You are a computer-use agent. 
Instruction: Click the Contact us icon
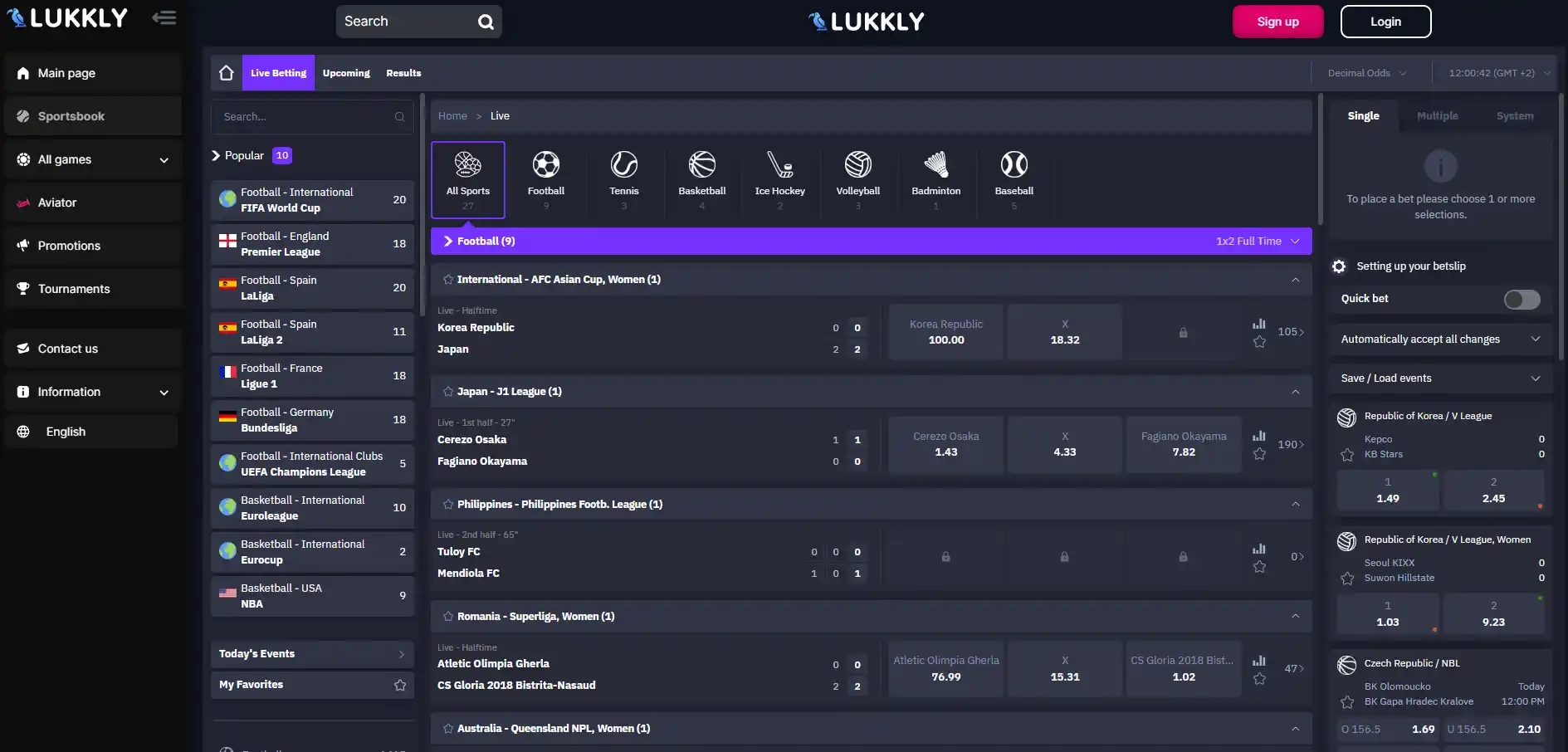[23, 349]
